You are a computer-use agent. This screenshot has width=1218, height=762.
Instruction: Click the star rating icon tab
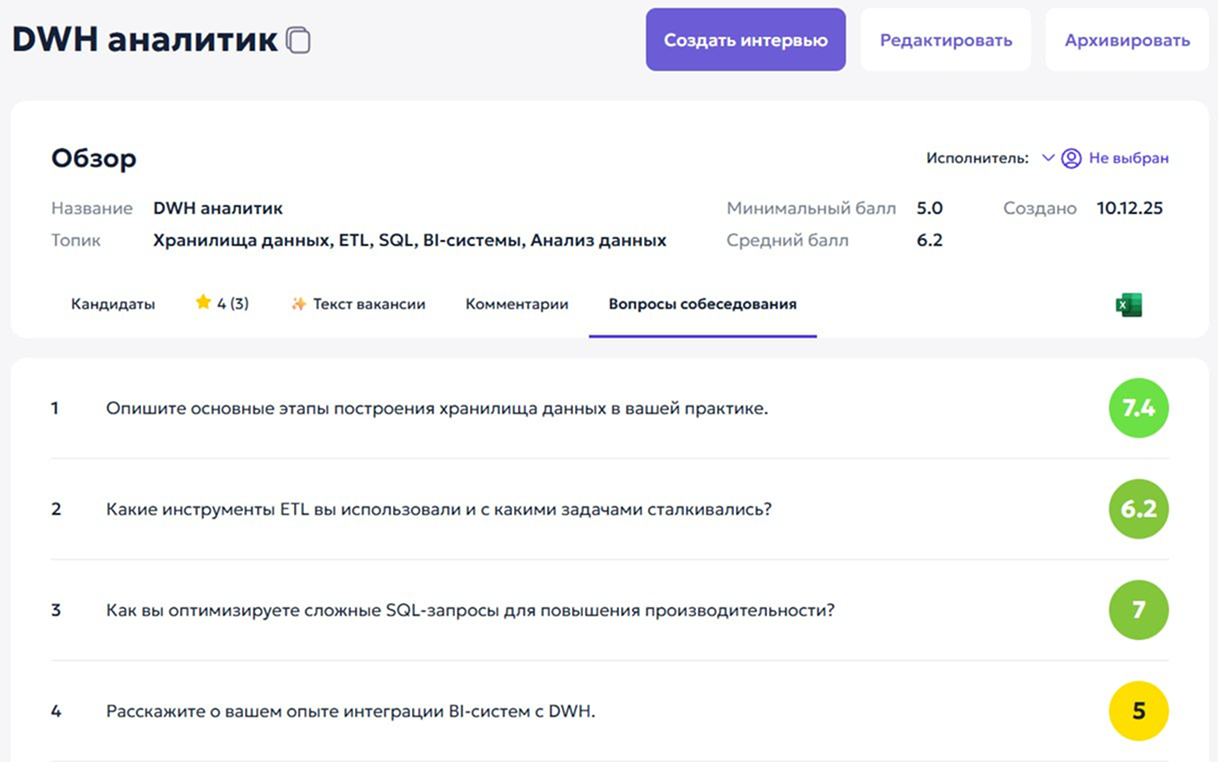point(204,304)
